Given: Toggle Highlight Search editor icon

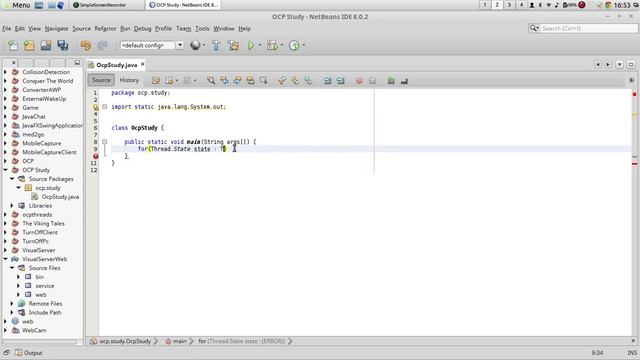Looking at the screenshot, I should click(x=250, y=80).
